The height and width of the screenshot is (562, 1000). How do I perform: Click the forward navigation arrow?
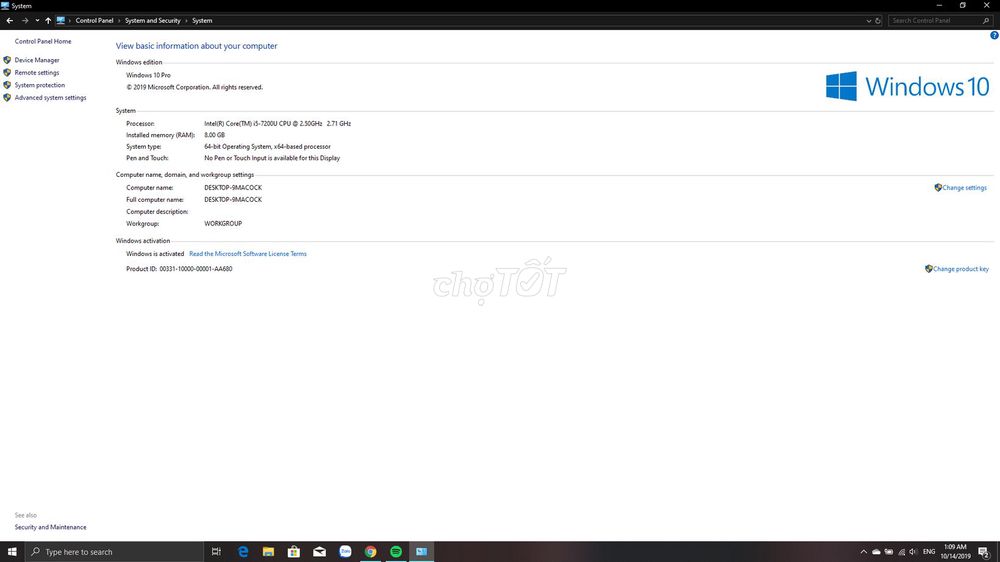[25, 20]
